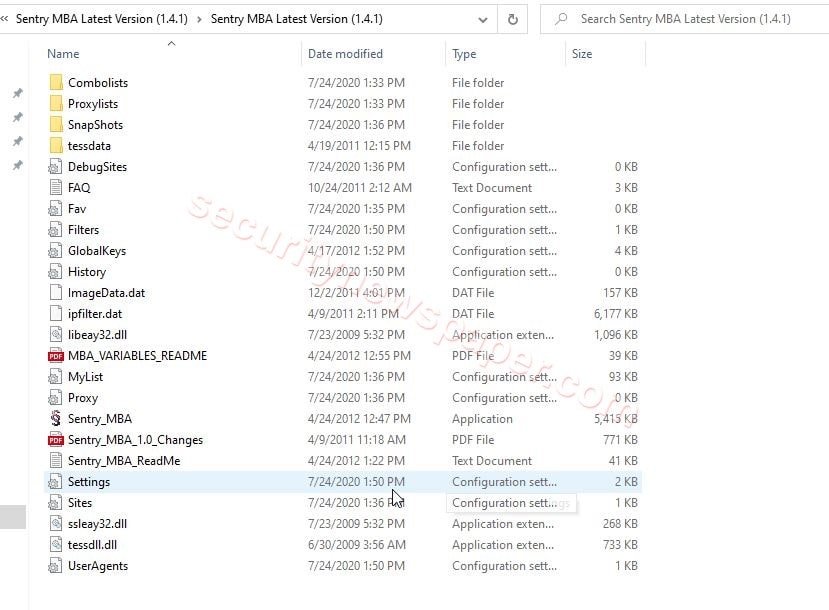Click date 4/19/2011 12:15 PM
The height and width of the screenshot is (610, 829).
359,145
